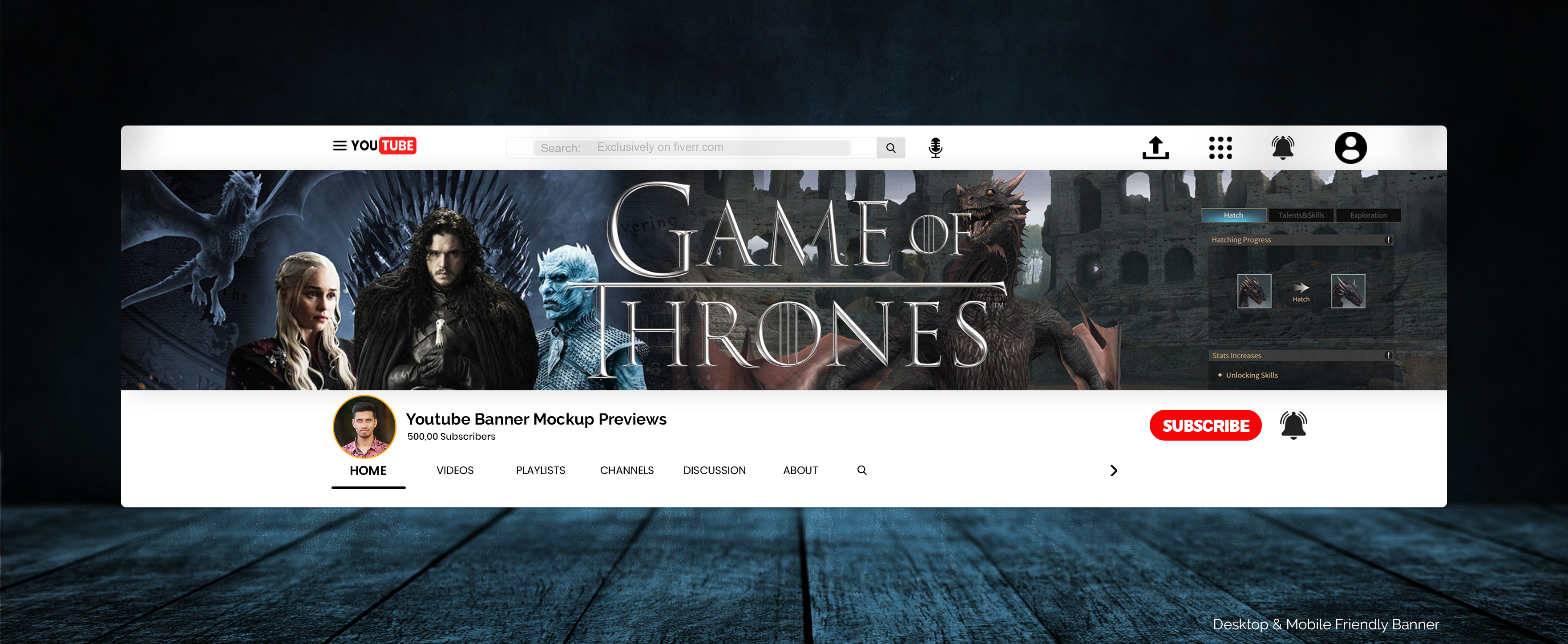This screenshot has width=1568, height=644.
Task: Click the right chevron to show more tabs
Action: (x=1113, y=470)
